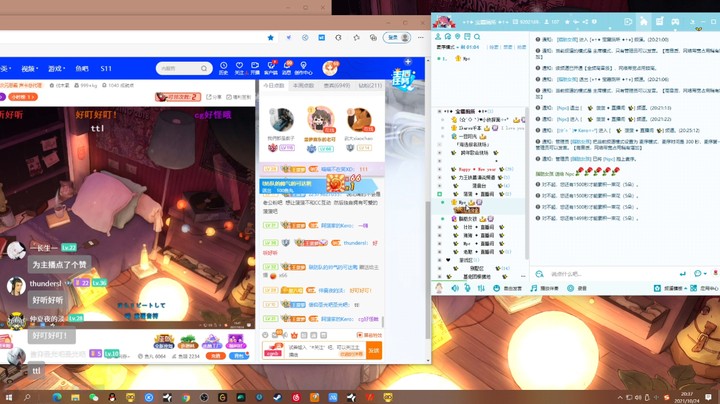720x404 pixels.
Task: Toggle the speaker mute icon in YY
Action: click(455, 288)
